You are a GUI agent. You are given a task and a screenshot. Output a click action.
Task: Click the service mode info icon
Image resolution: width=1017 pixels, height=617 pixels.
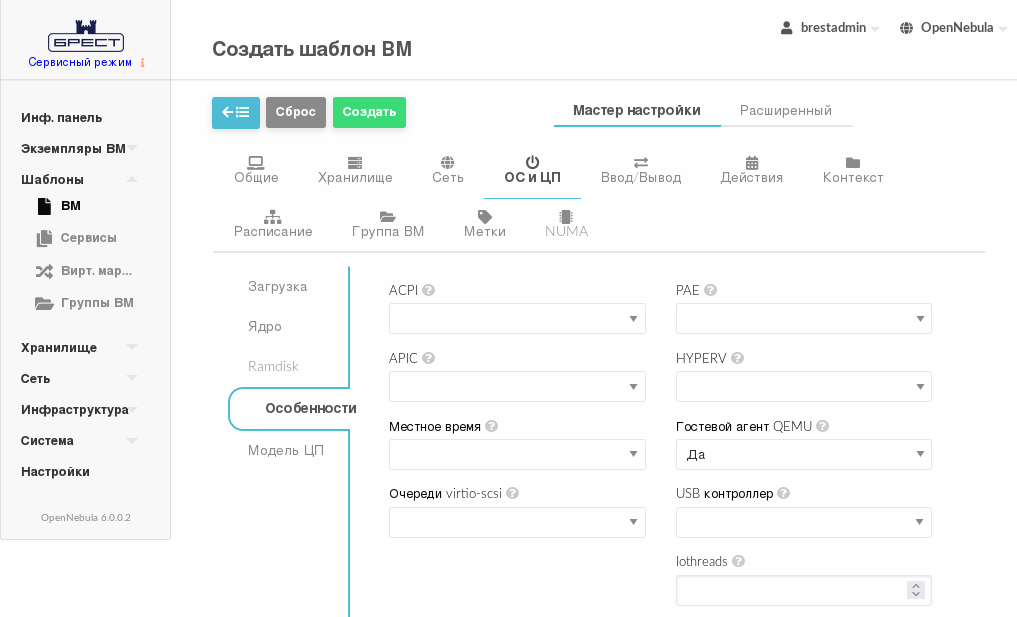point(142,63)
